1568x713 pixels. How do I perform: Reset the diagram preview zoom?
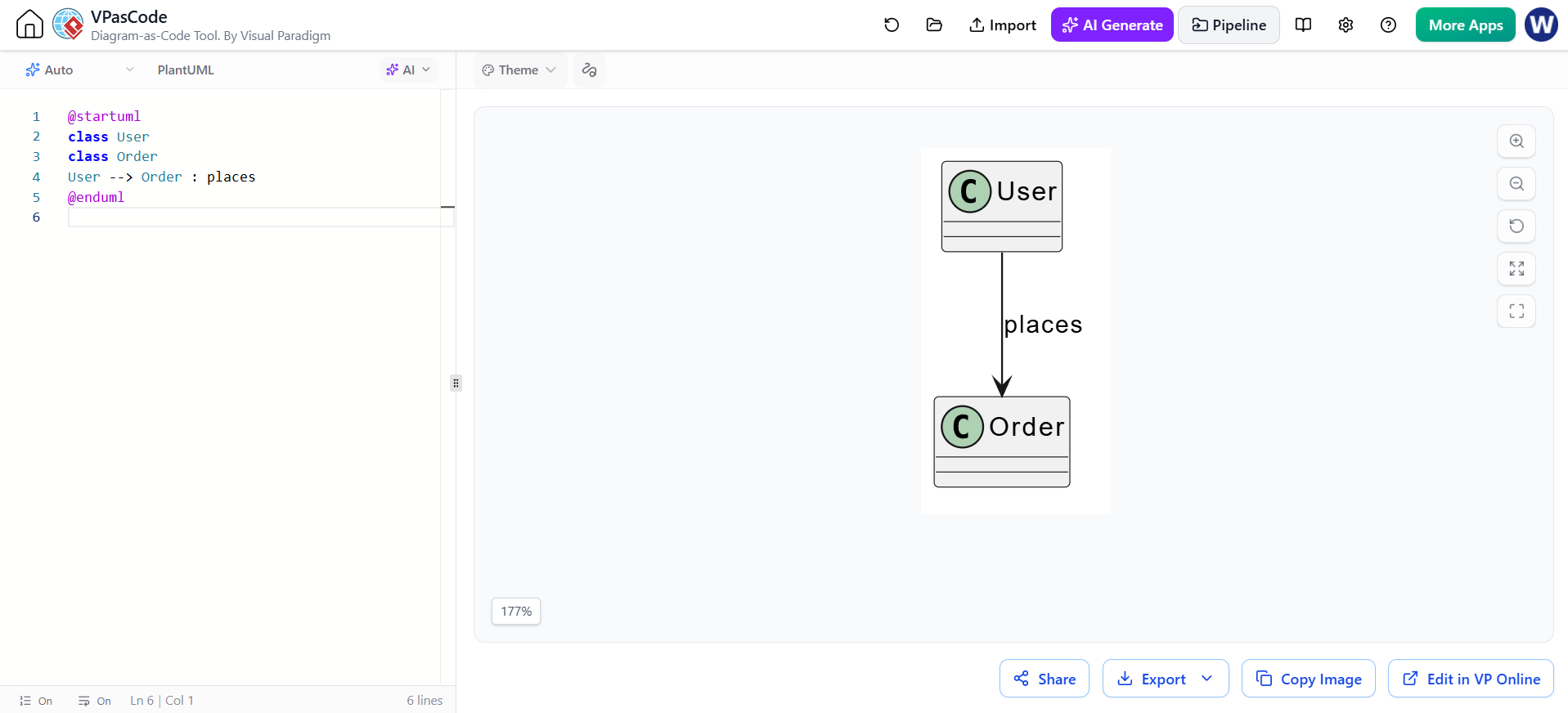coord(1516,226)
